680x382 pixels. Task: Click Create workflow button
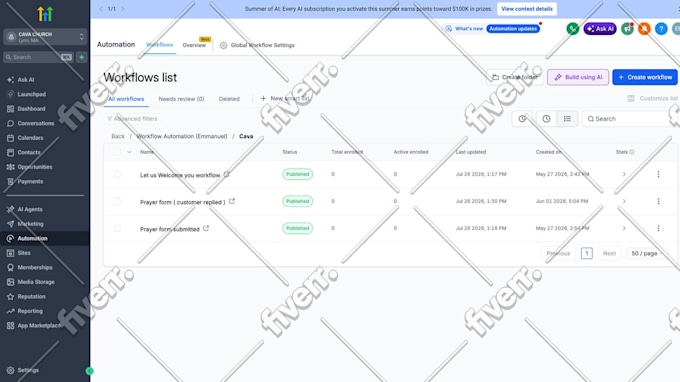[645, 77]
